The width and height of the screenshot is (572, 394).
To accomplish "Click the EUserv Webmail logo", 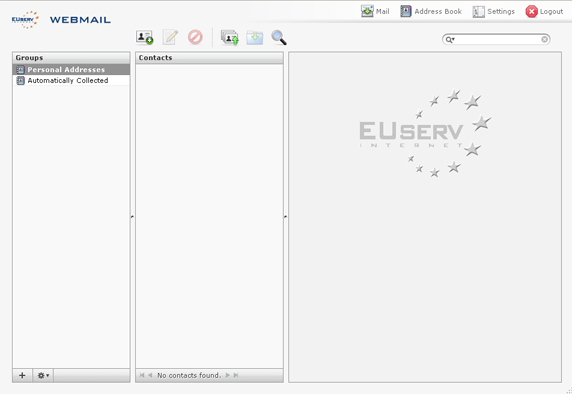I will click(61, 20).
